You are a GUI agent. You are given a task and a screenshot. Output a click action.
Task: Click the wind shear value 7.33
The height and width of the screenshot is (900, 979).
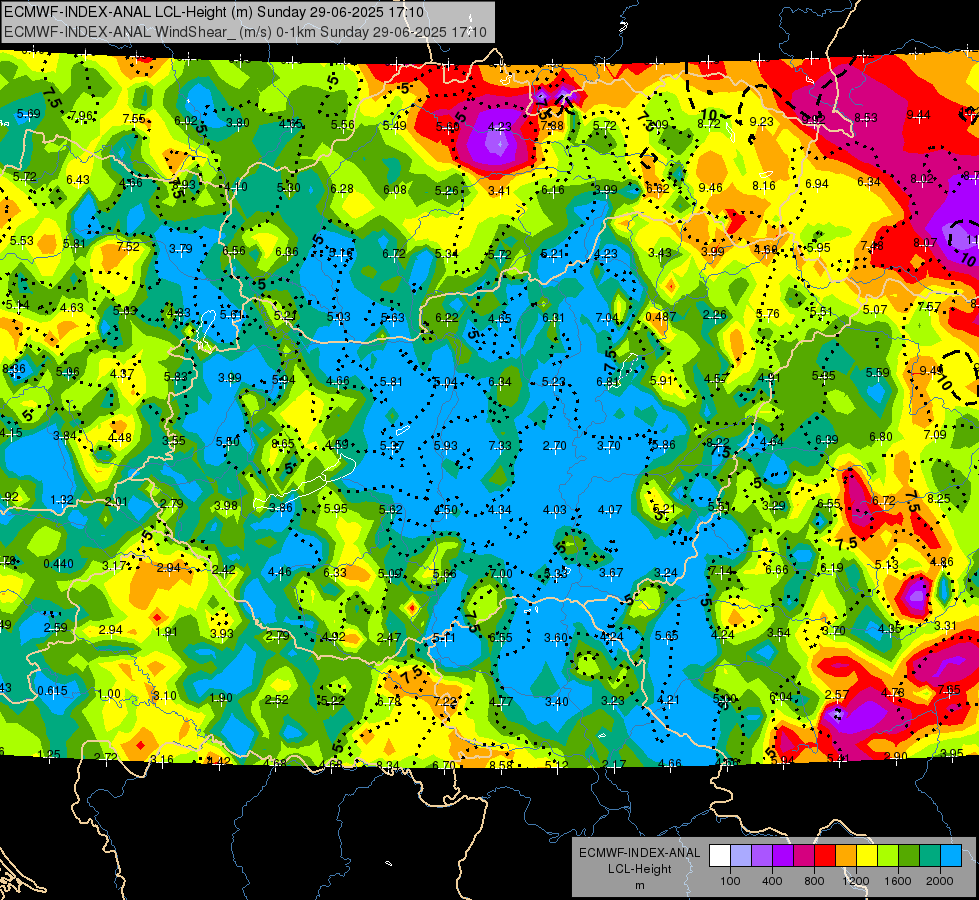500,446
